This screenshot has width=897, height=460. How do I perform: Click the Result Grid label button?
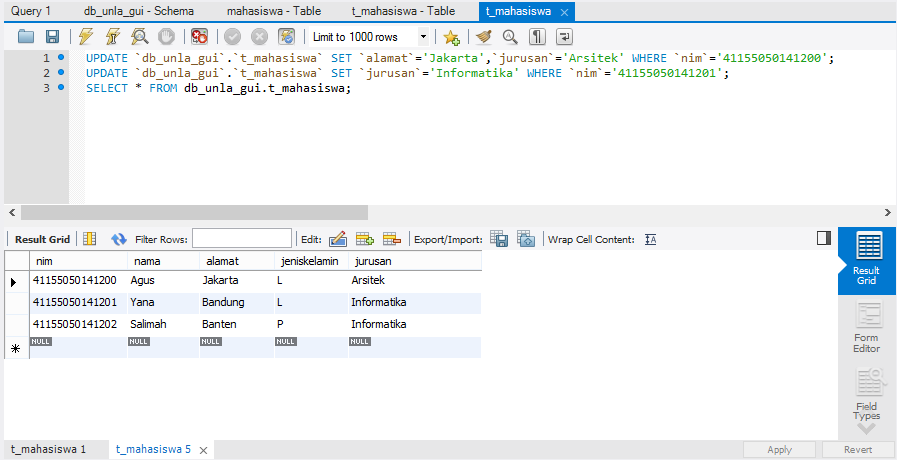pyautogui.click(x=42, y=239)
